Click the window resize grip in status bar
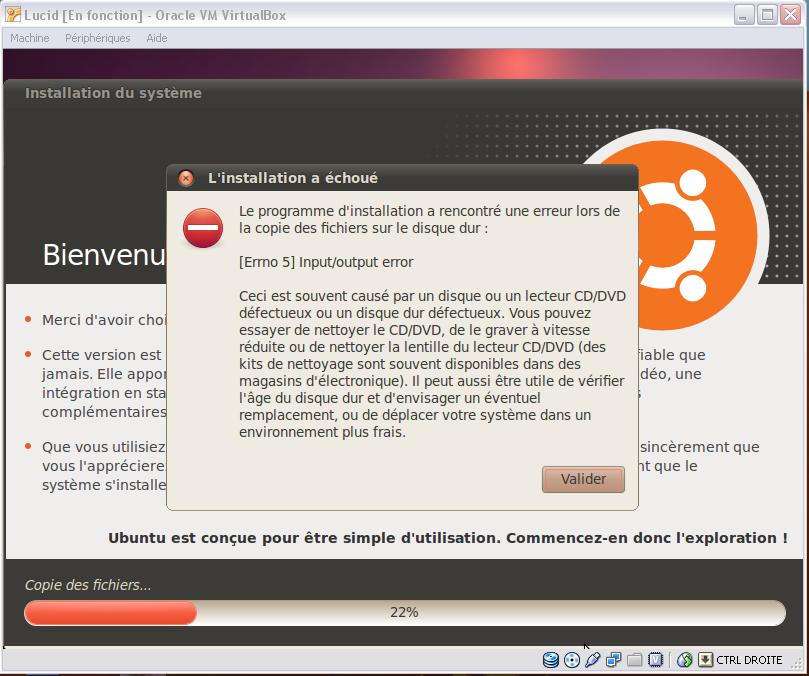This screenshot has width=809, height=676. point(797,662)
